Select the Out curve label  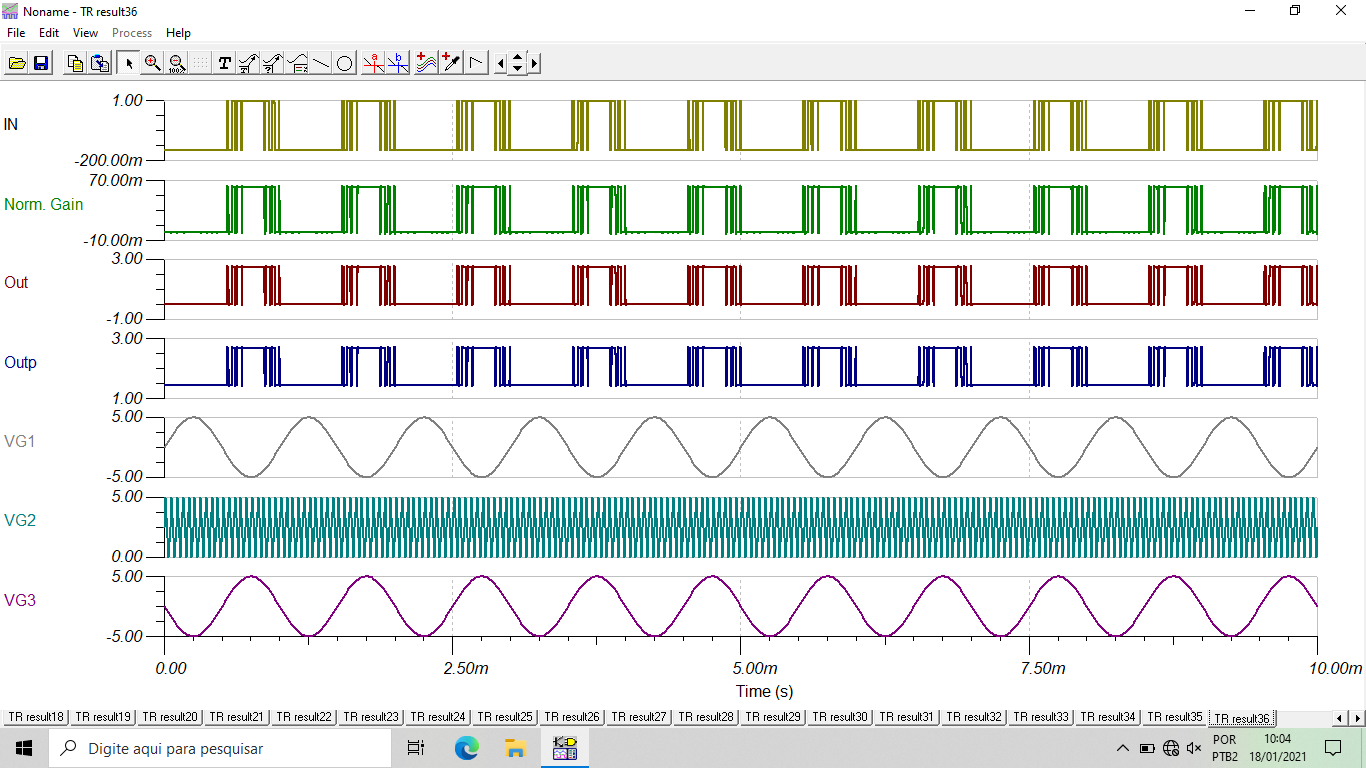(x=16, y=283)
